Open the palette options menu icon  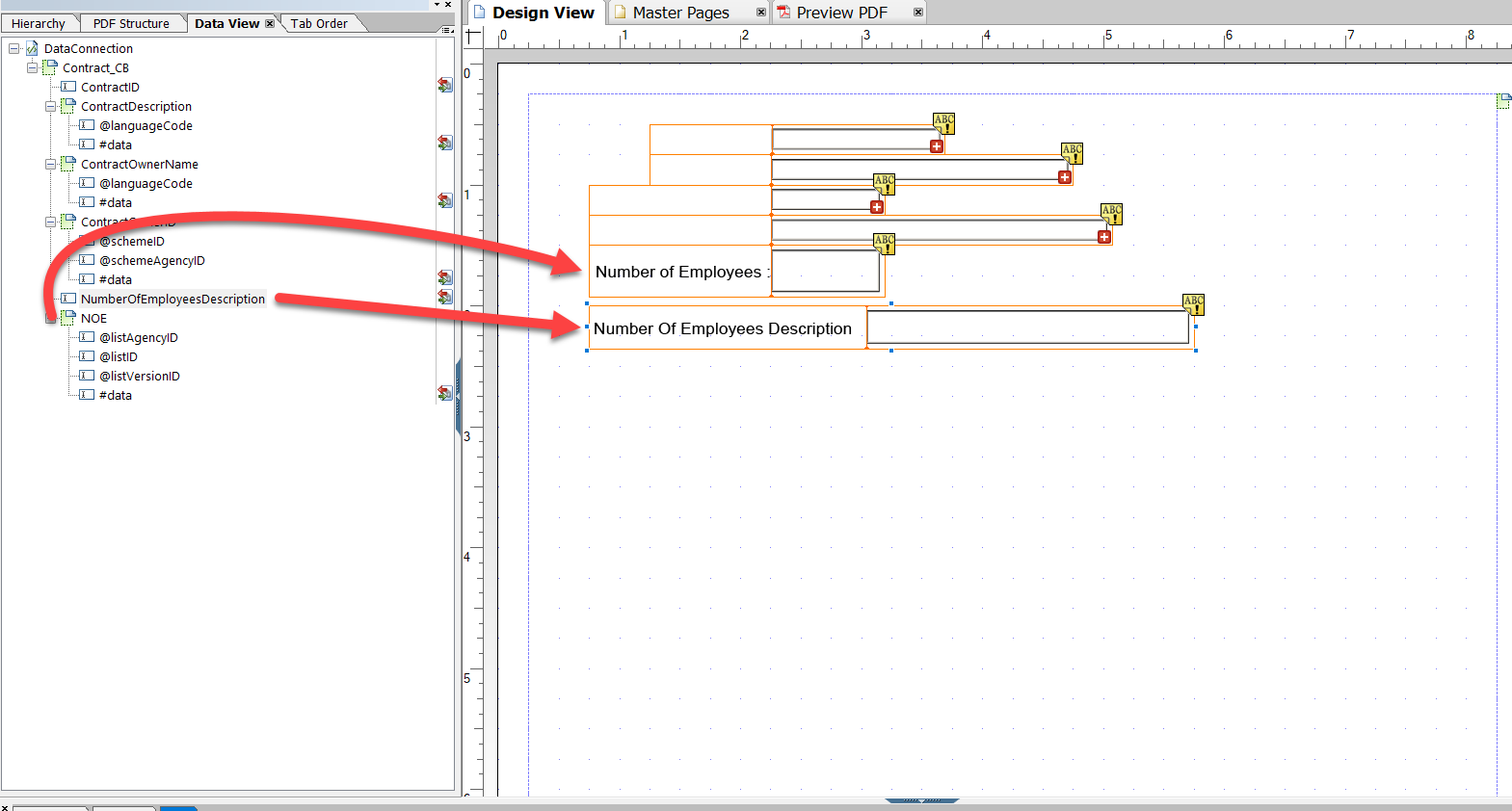click(447, 30)
